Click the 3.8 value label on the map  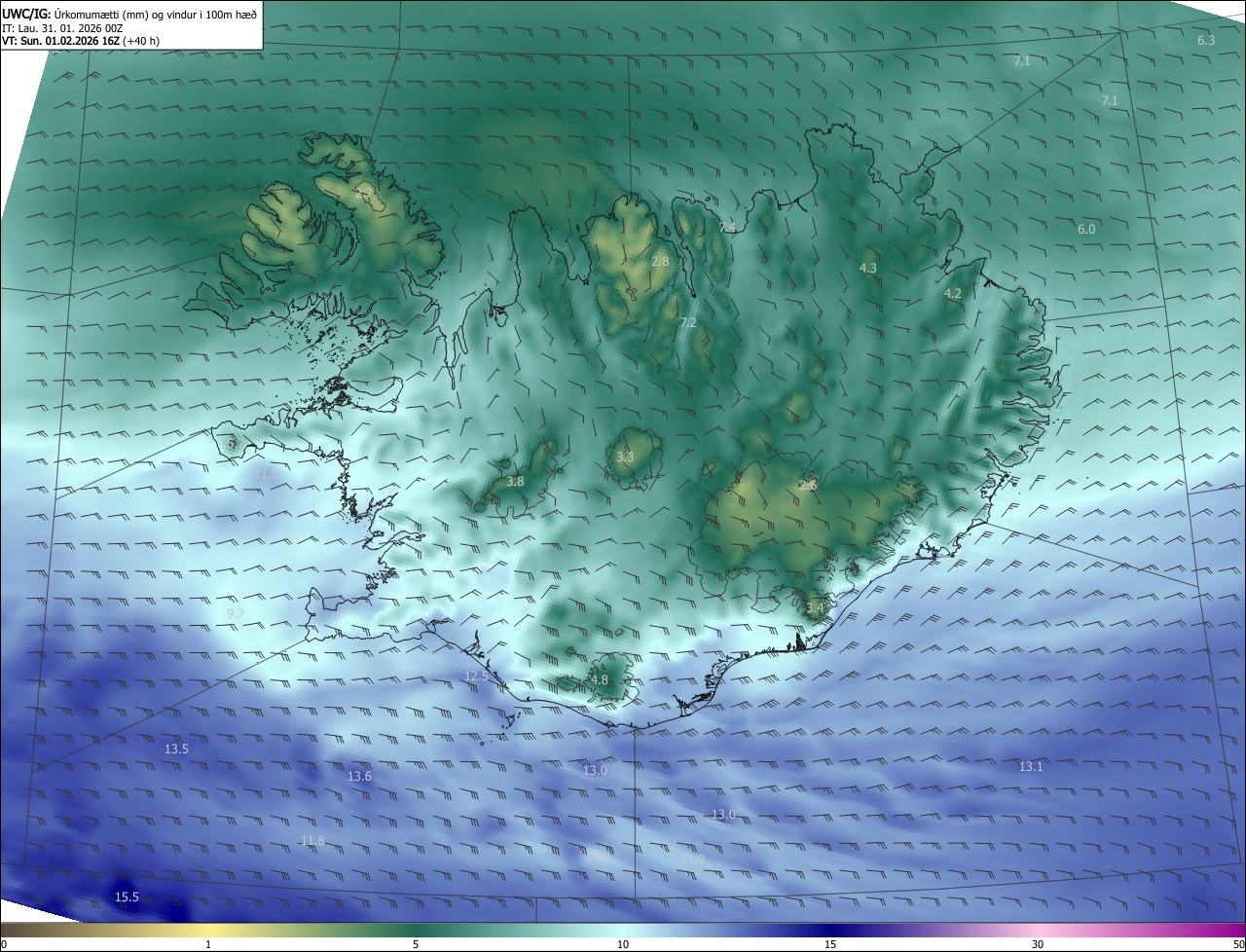click(x=516, y=482)
